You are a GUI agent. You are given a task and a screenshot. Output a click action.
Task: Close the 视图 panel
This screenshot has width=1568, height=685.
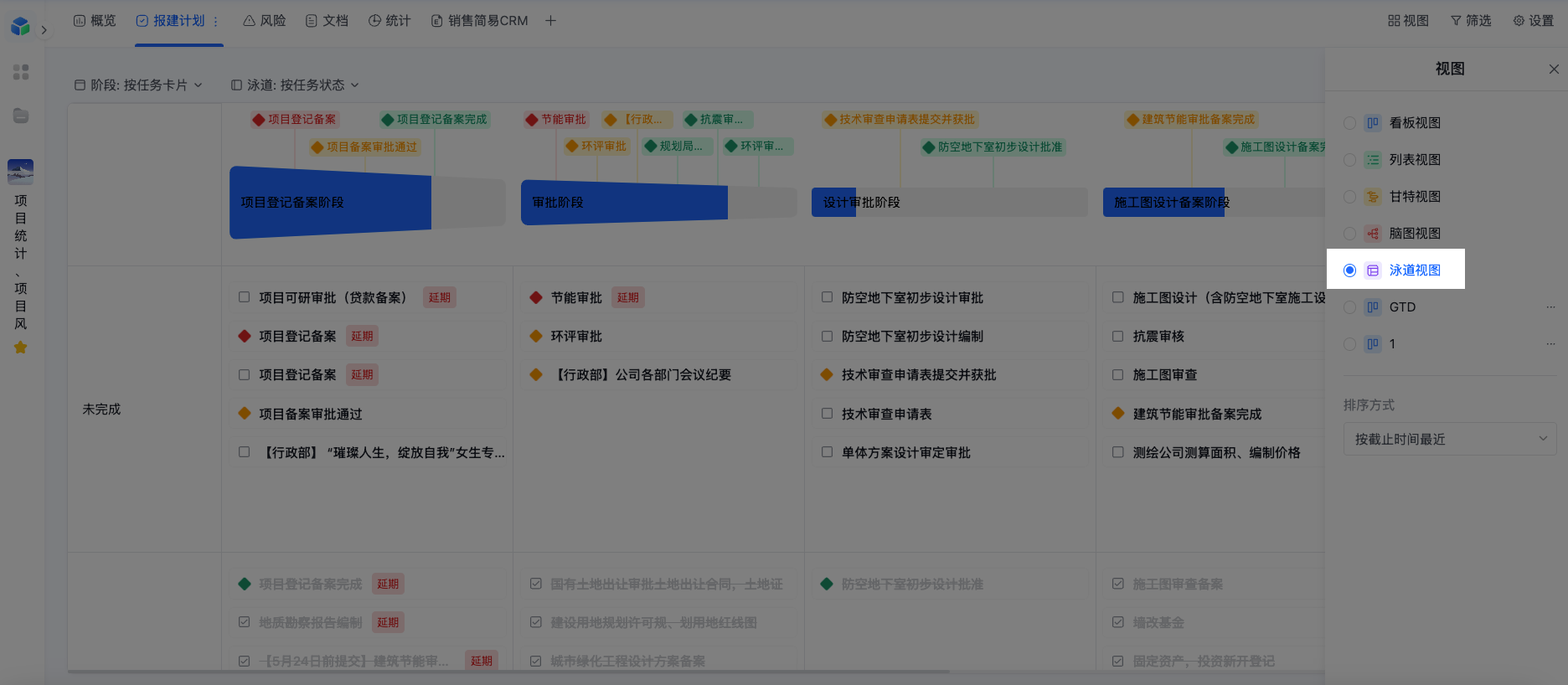click(1554, 69)
